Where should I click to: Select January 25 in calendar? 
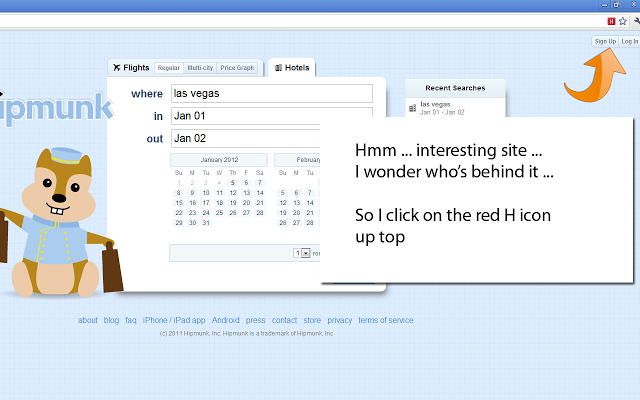[x=219, y=213]
